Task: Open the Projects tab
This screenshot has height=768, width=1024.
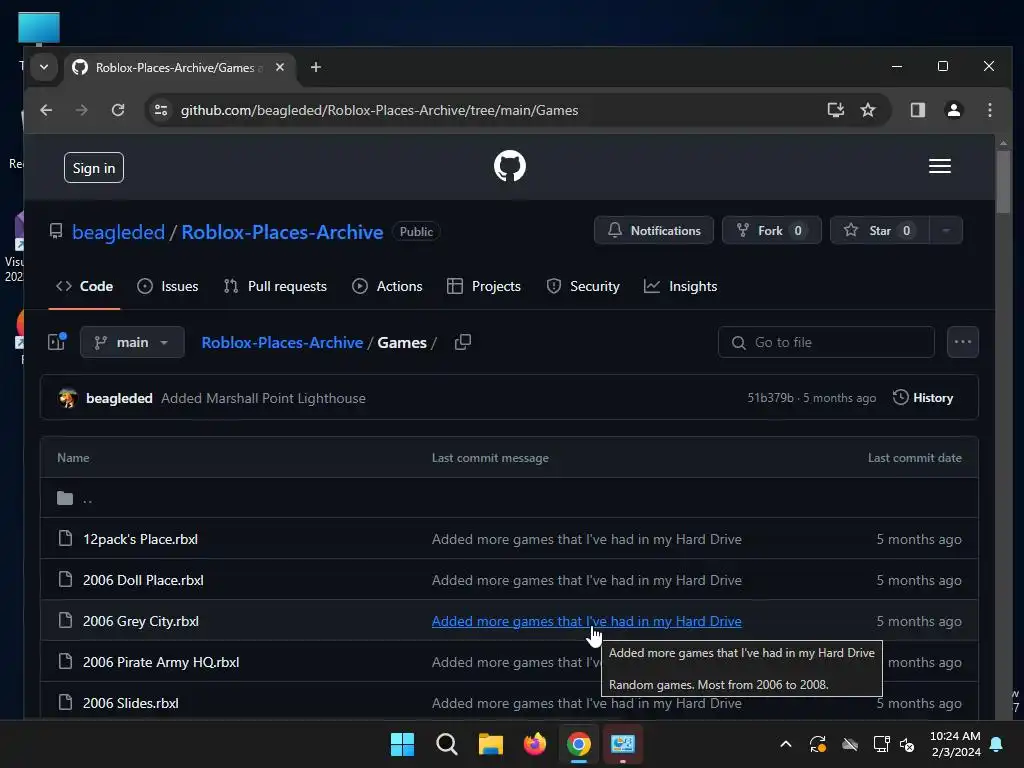Action: pyautogui.click(x=484, y=287)
